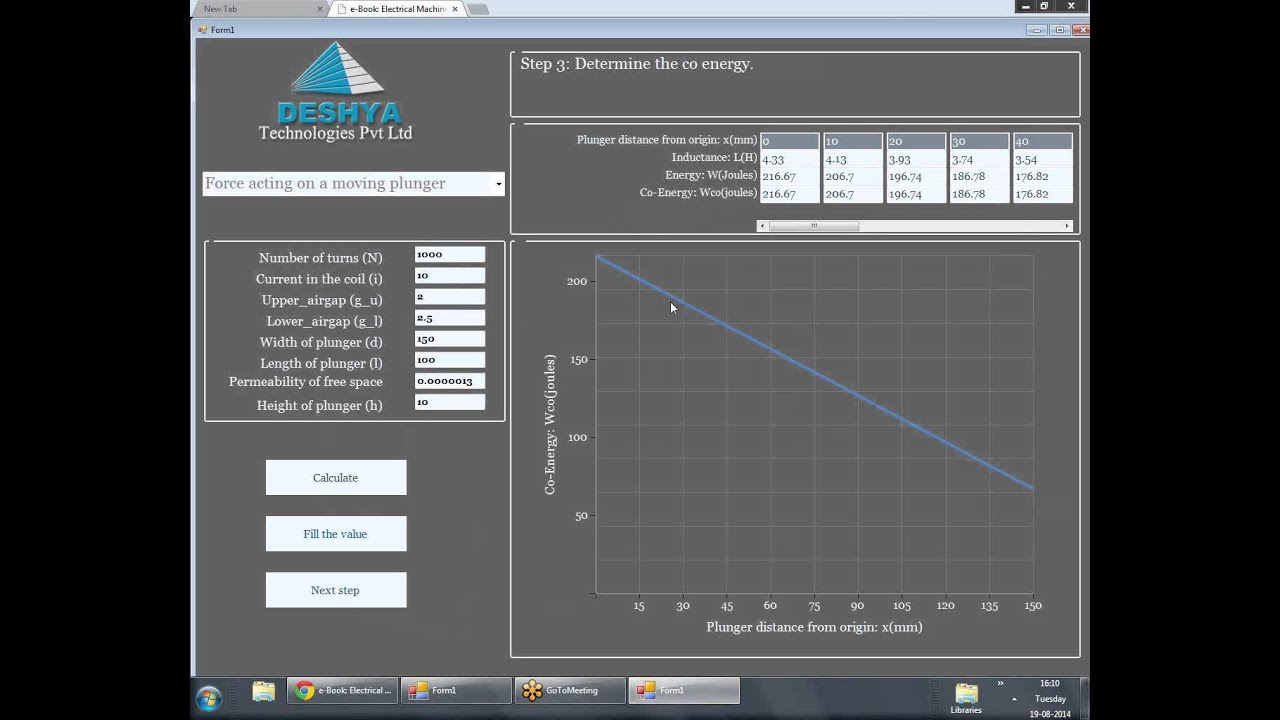
Task: Close the Form1 window
Action: pyautogui.click(x=1081, y=30)
